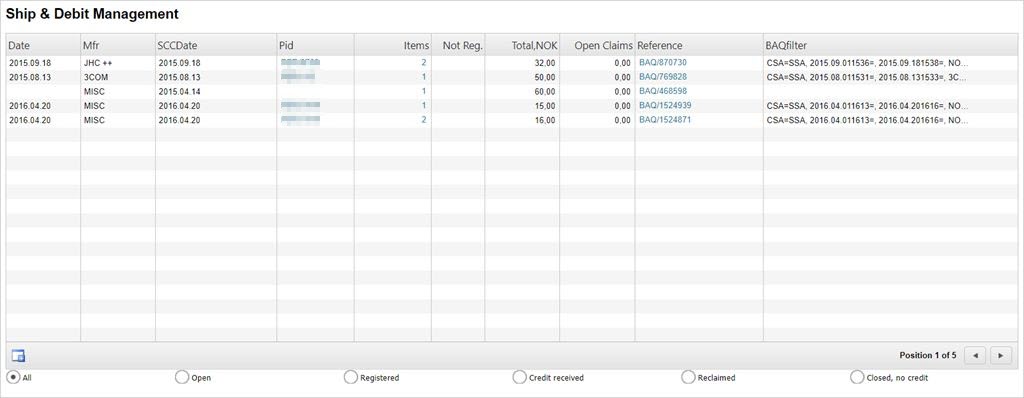This screenshot has height=398, width=1024.
Task: Select the All radio button
Action: [x=12, y=377]
